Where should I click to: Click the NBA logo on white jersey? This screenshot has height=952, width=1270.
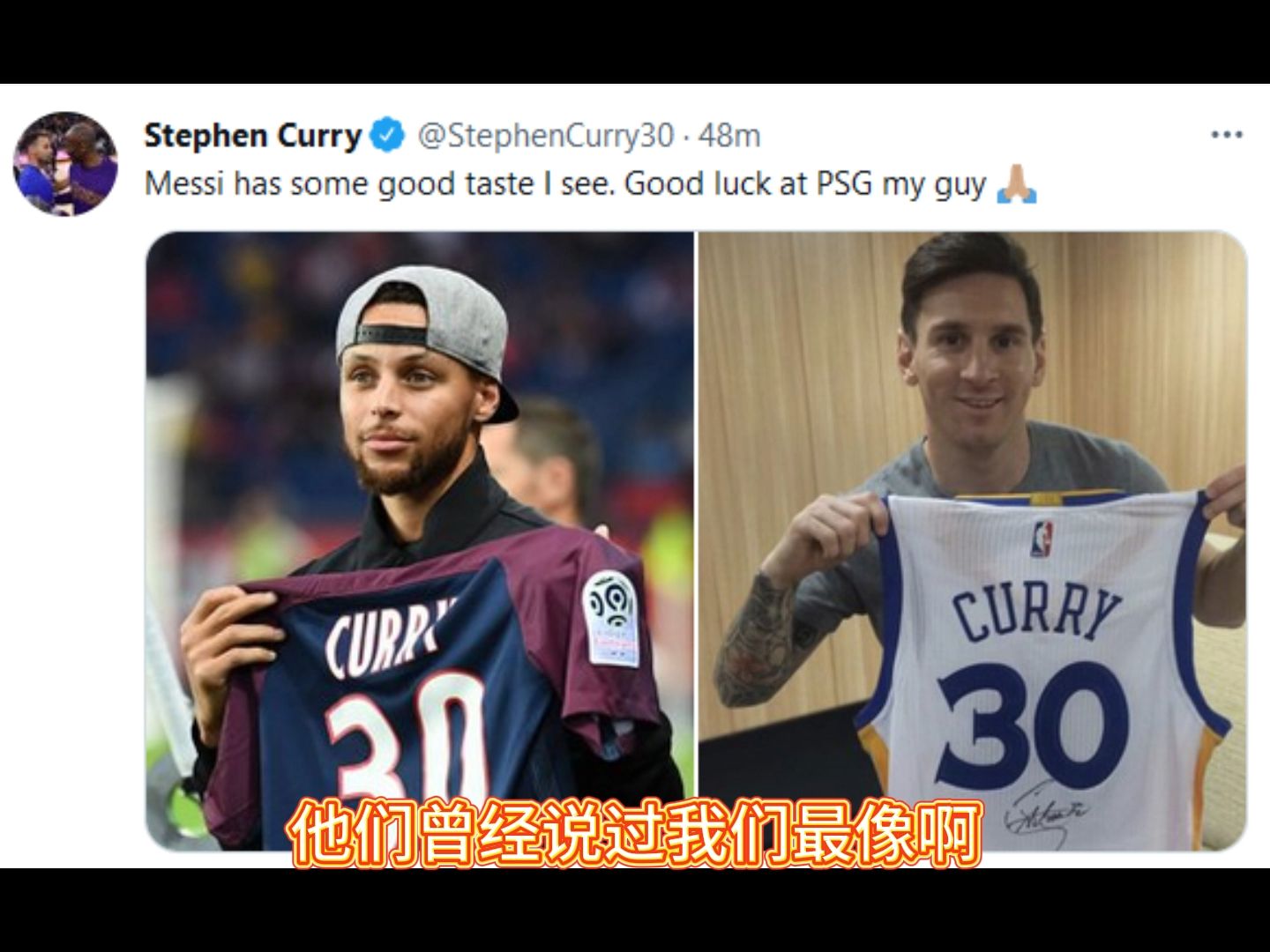[x=1042, y=539]
